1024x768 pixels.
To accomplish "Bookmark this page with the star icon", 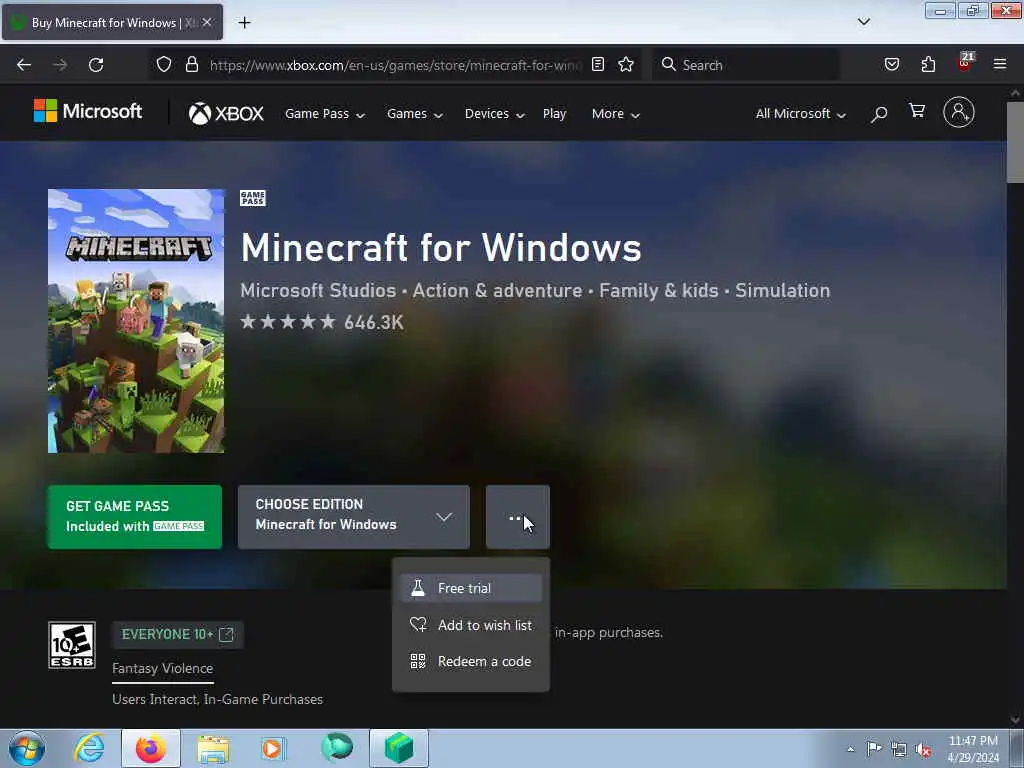I will click(x=626, y=64).
